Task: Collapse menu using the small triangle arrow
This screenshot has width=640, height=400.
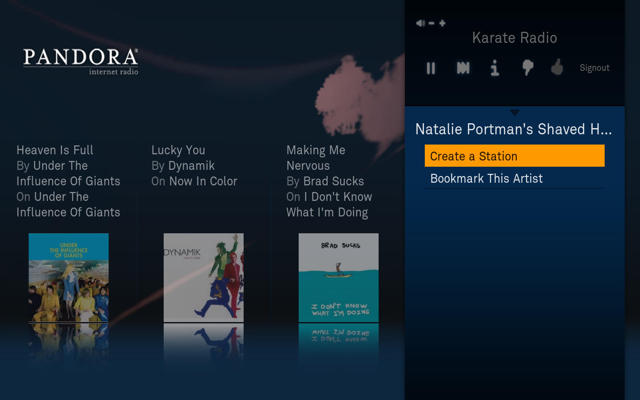Action: click(514, 112)
